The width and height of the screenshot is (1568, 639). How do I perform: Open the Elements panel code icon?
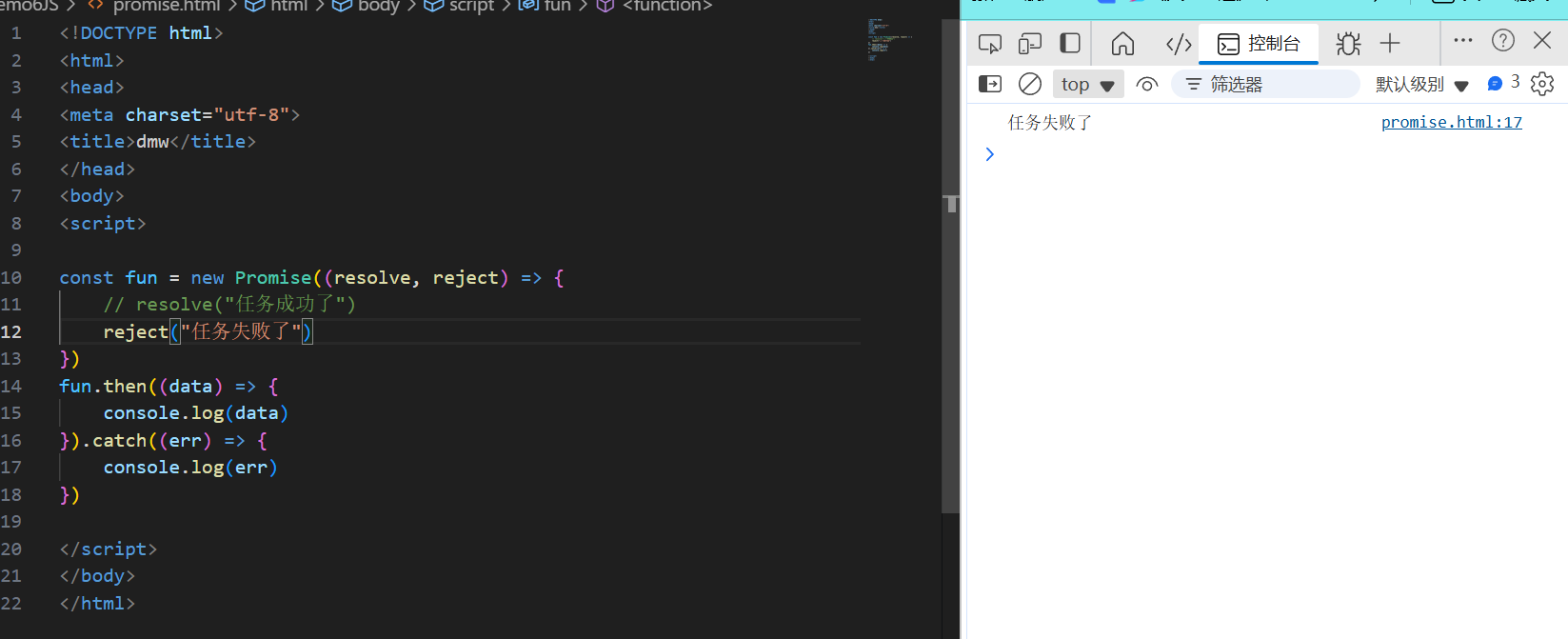pyautogui.click(x=1179, y=44)
